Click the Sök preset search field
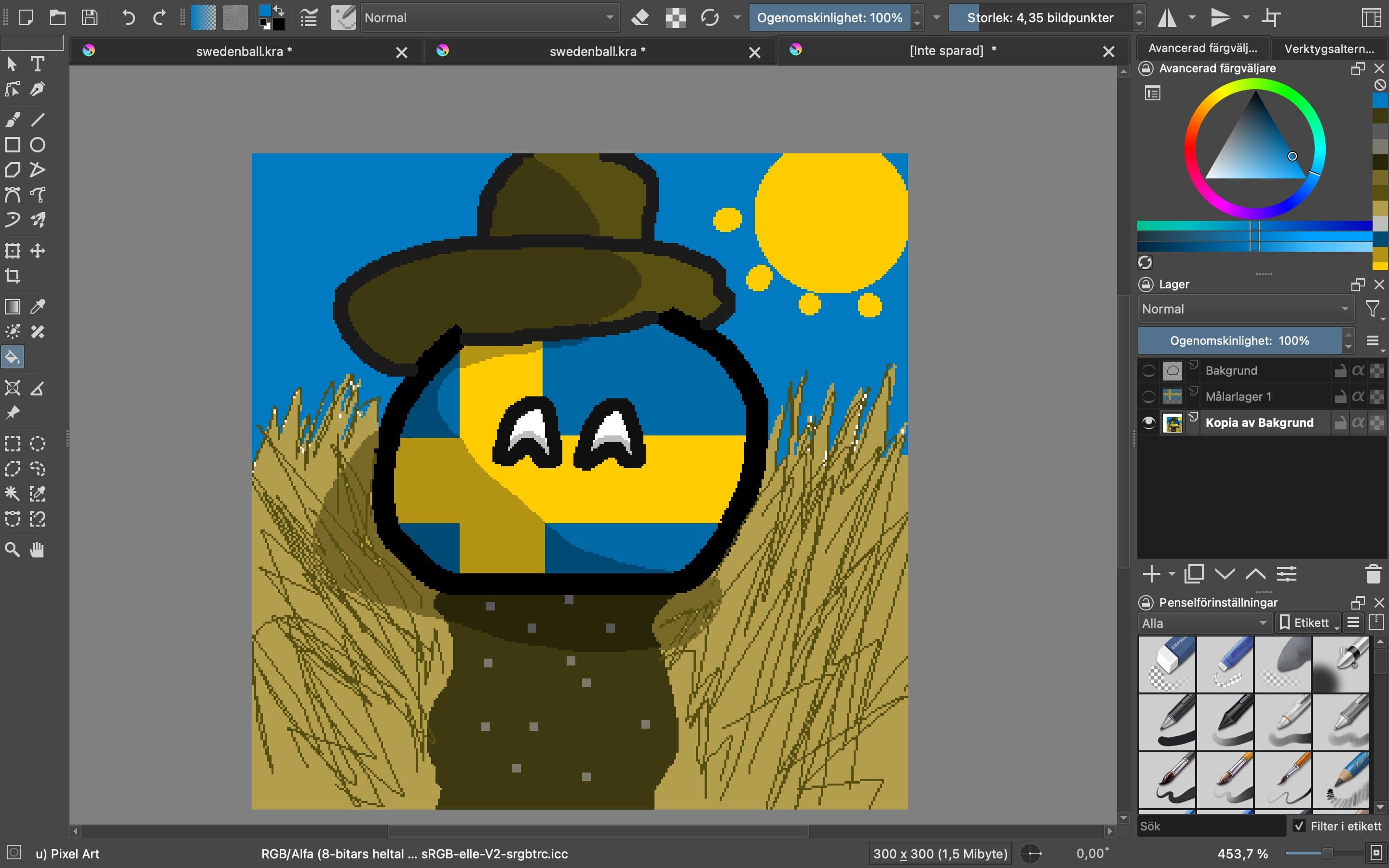Screen dimensions: 1389x868 [x=1211, y=826]
